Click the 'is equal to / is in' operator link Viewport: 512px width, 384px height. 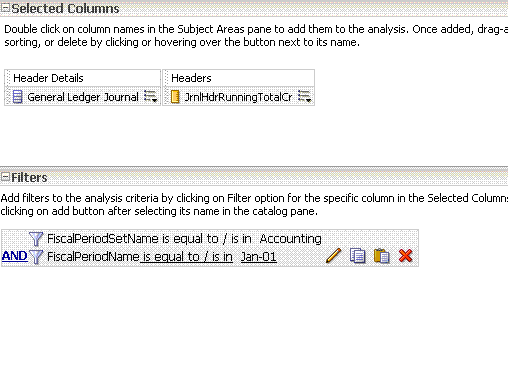tap(188, 257)
